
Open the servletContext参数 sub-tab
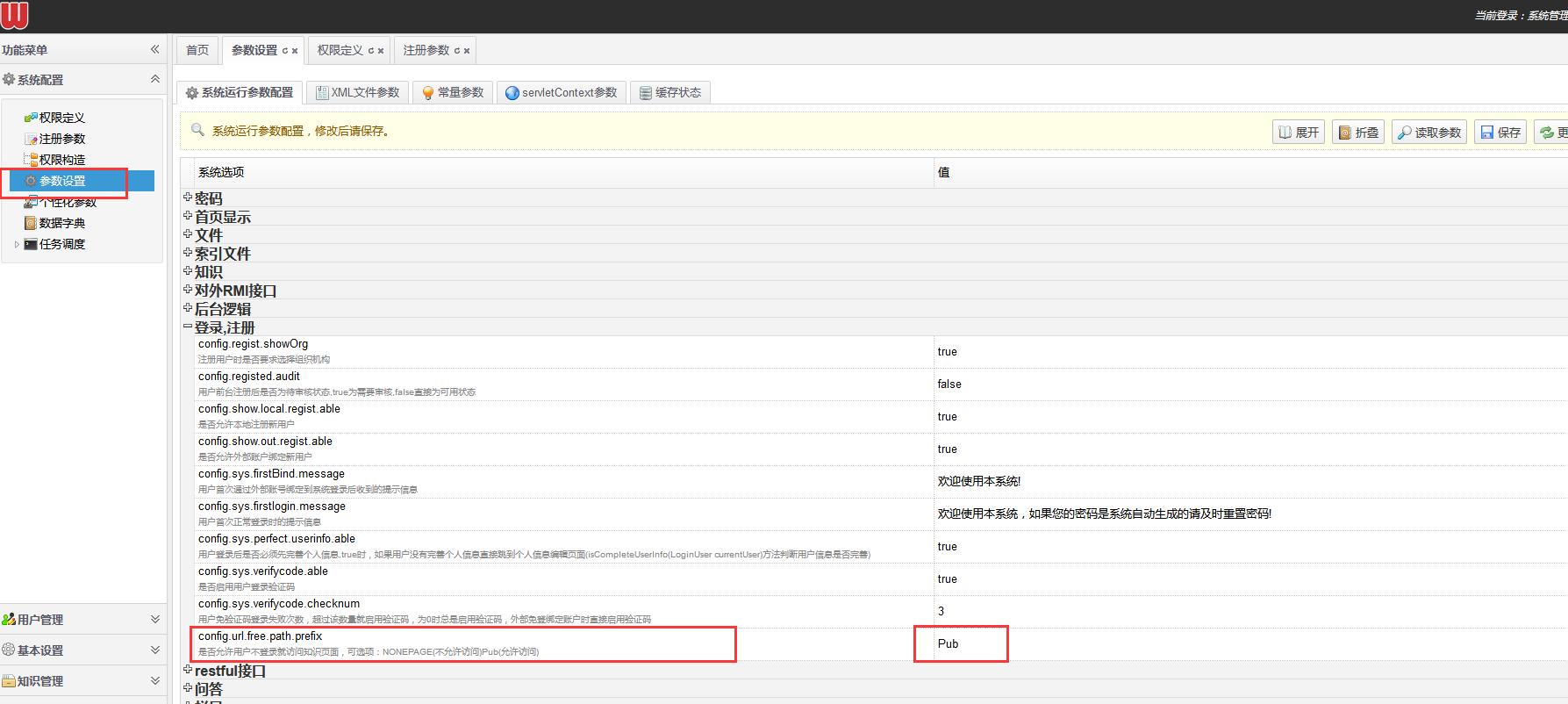561,92
